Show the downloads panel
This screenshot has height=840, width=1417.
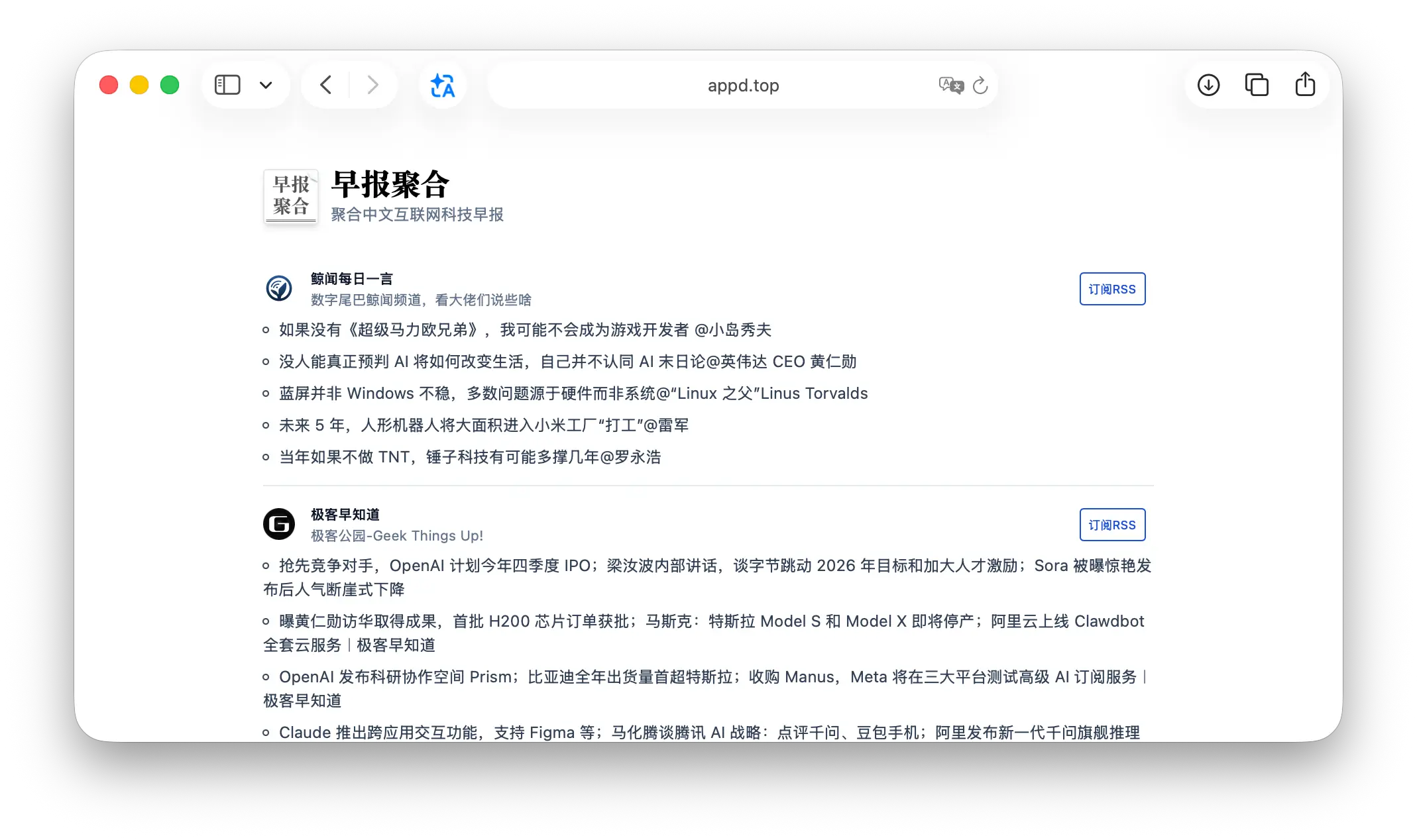1208,85
